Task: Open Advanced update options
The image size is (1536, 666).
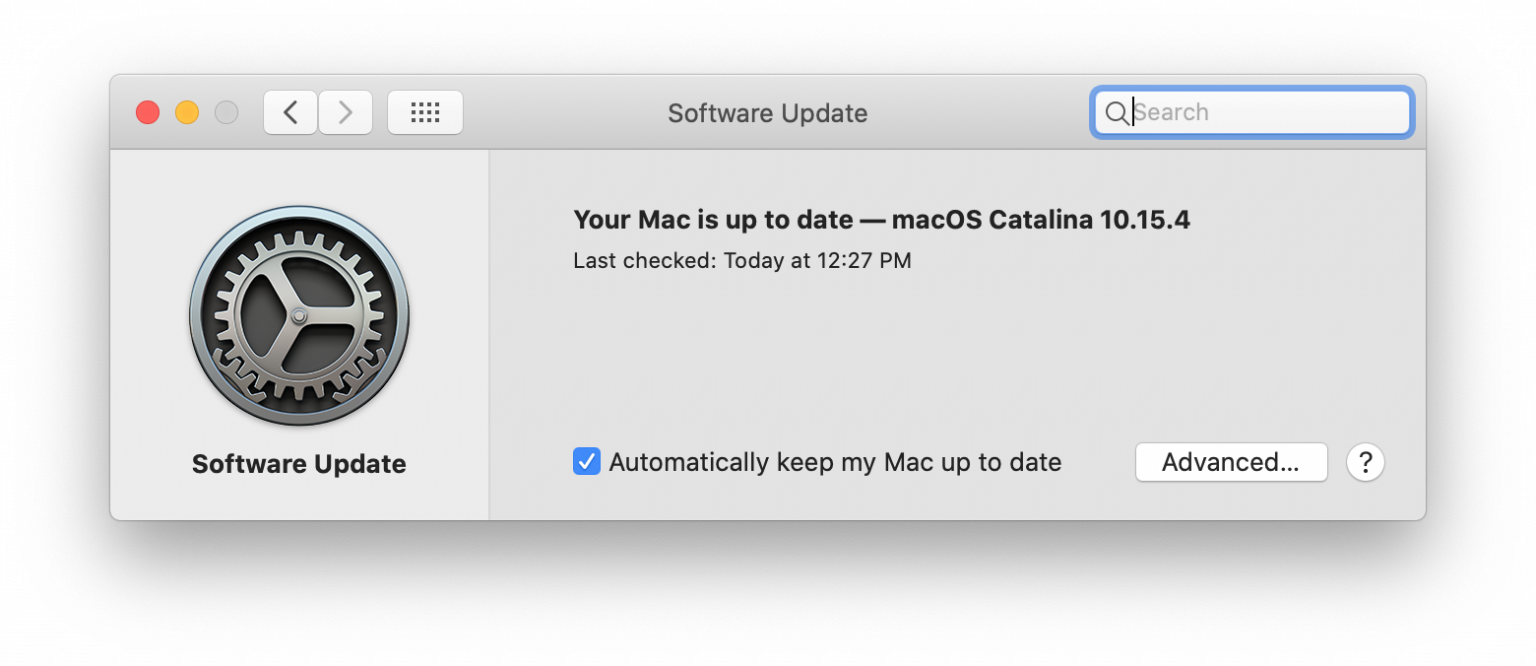Action: 1231,462
